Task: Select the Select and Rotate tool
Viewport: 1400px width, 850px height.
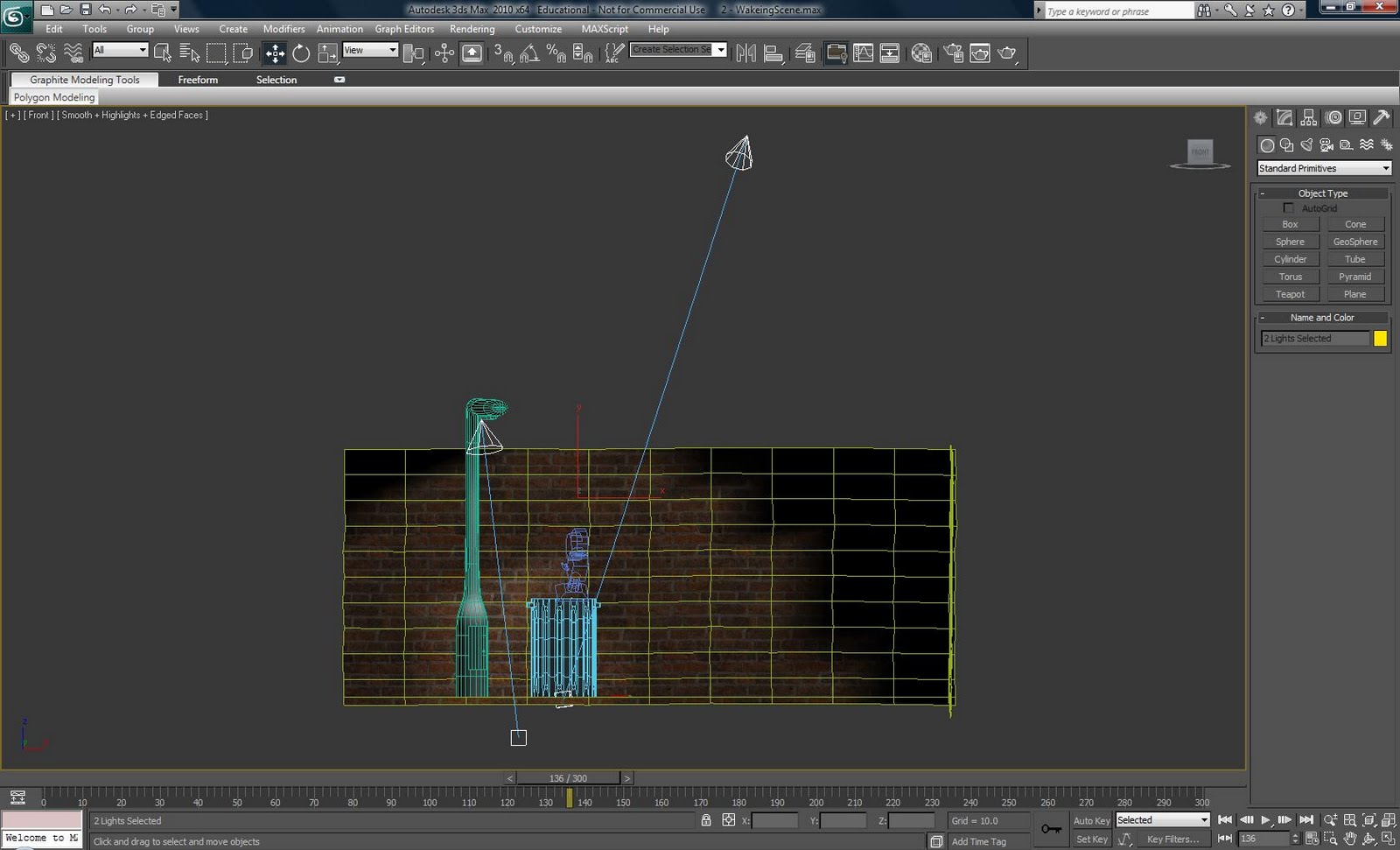Action: click(301, 53)
